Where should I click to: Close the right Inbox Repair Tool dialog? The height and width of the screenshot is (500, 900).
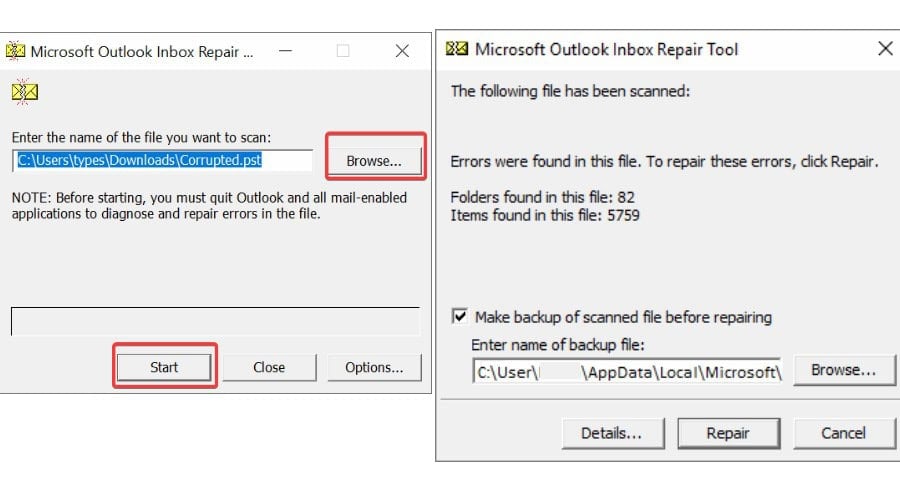coord(885,48)
